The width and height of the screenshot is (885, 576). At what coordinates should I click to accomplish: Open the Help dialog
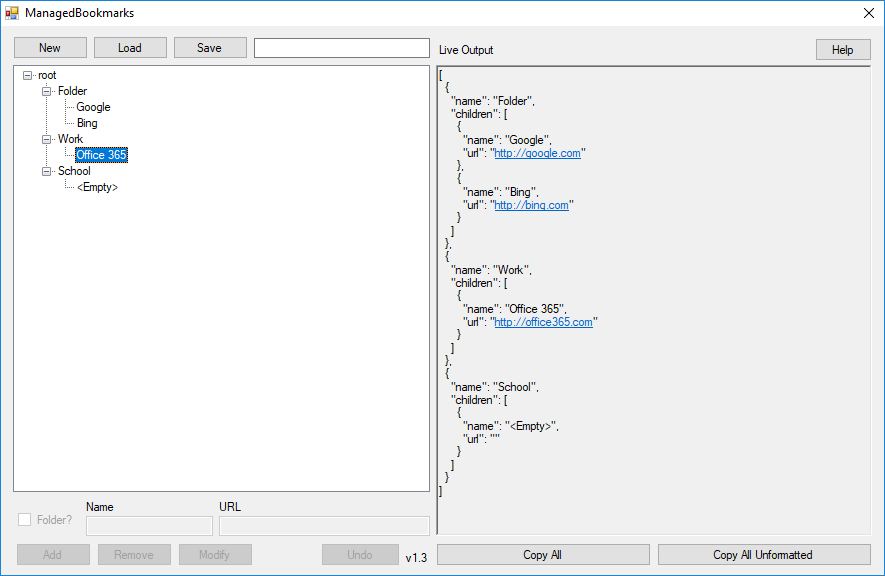click(x=841, y=49)
